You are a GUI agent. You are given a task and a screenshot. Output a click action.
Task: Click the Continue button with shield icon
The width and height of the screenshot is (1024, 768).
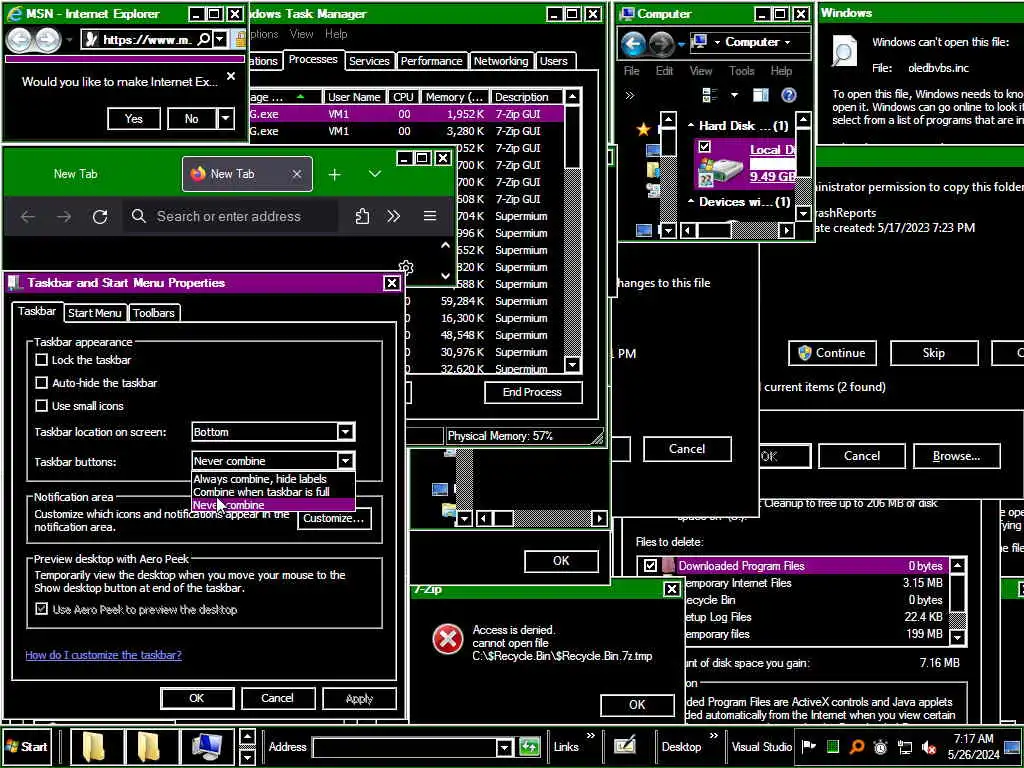(x=832, y=353)
